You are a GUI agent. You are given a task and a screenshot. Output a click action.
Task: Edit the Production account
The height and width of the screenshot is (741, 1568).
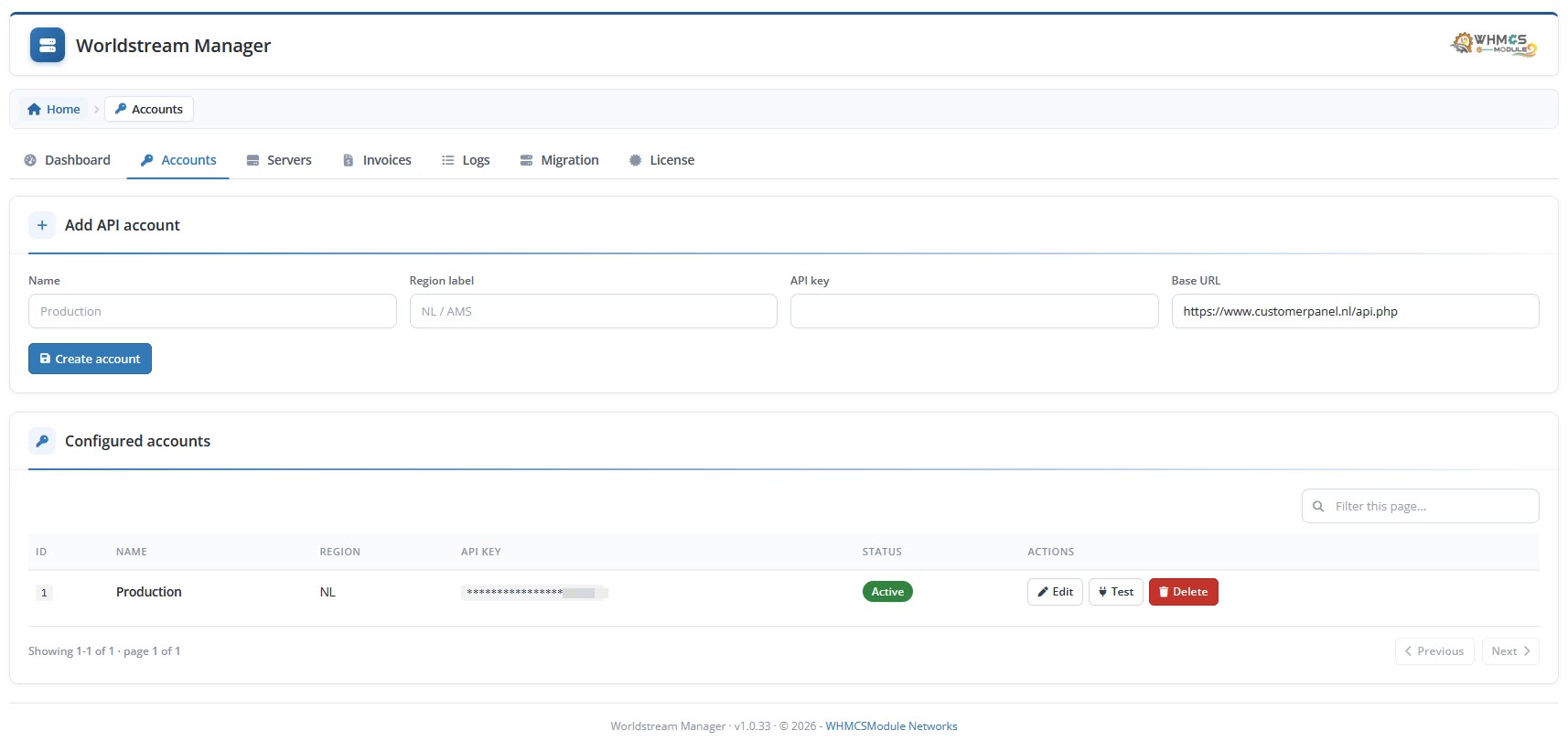[x=1055, y=592]
